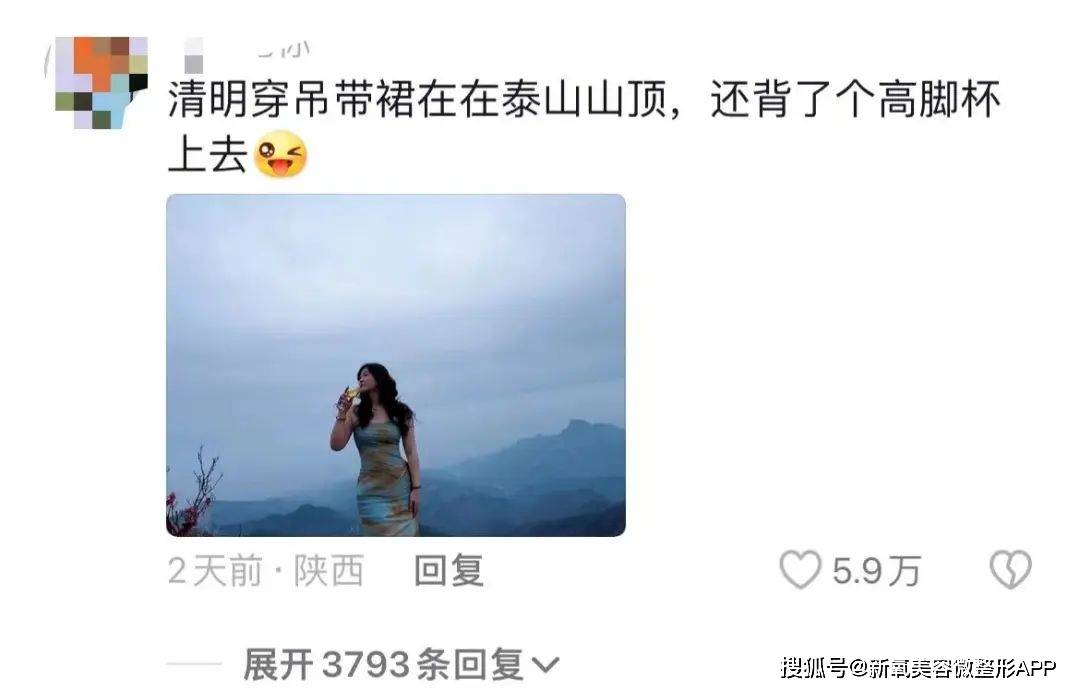Click the wine glass in the photo

(349, 395)
